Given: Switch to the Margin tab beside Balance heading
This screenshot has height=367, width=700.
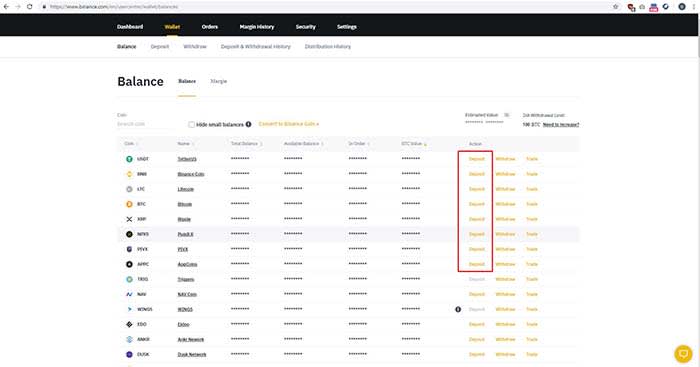Looking at the screenshot, I should [x=219, y=81].
